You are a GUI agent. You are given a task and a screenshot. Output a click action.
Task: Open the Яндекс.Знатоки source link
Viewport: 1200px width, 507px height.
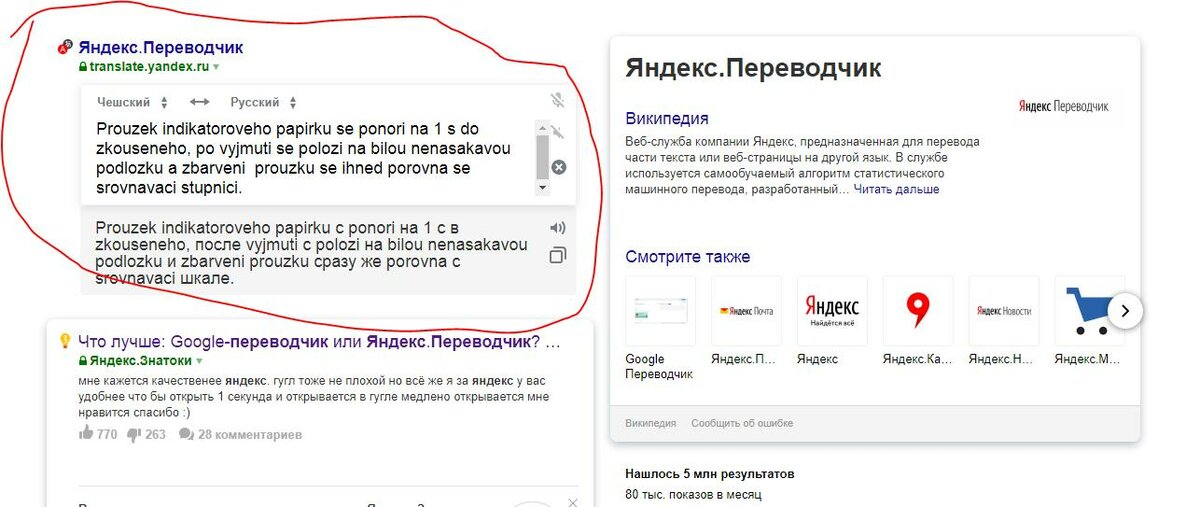click(x=141, y=361)
